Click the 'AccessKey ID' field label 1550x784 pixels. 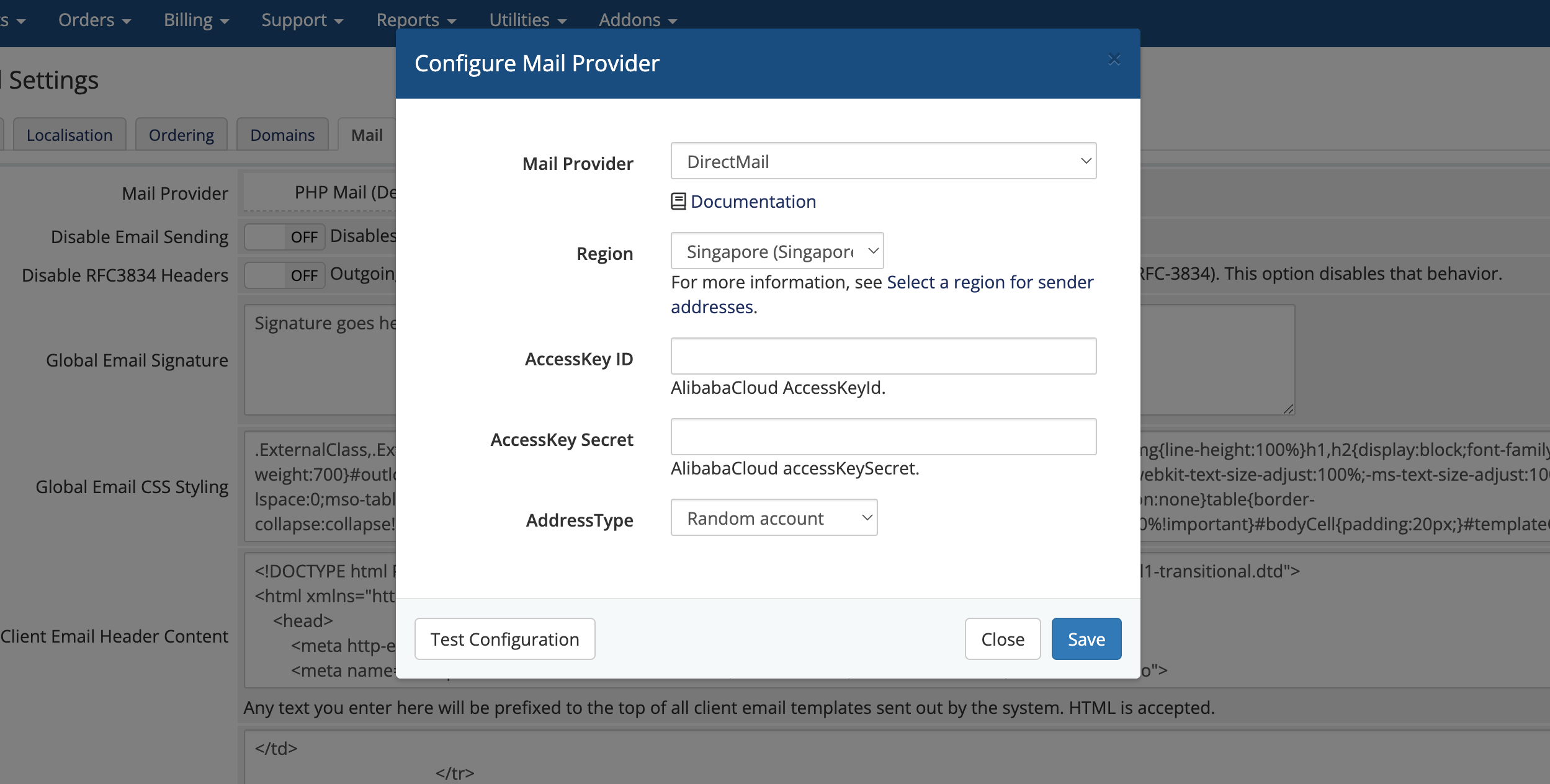pyautogui.click(x=579, y=359)
